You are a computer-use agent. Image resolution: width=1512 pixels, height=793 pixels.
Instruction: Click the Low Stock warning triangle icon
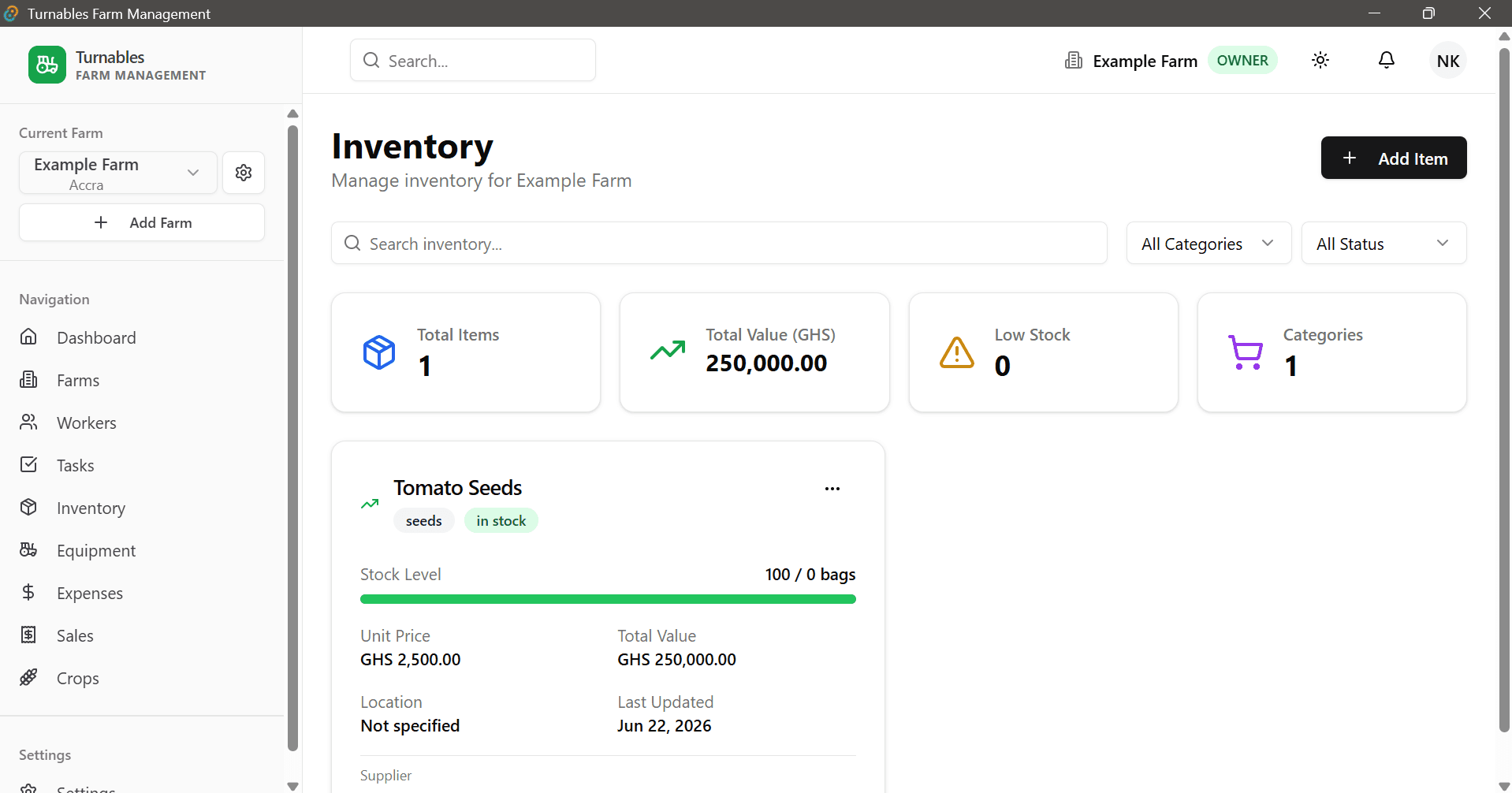(x=957, y=352)
